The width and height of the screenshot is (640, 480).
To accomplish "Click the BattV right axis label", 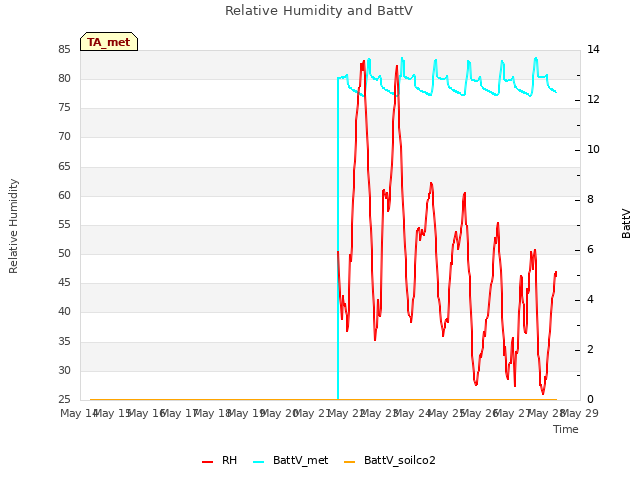I will pos(626,223).
